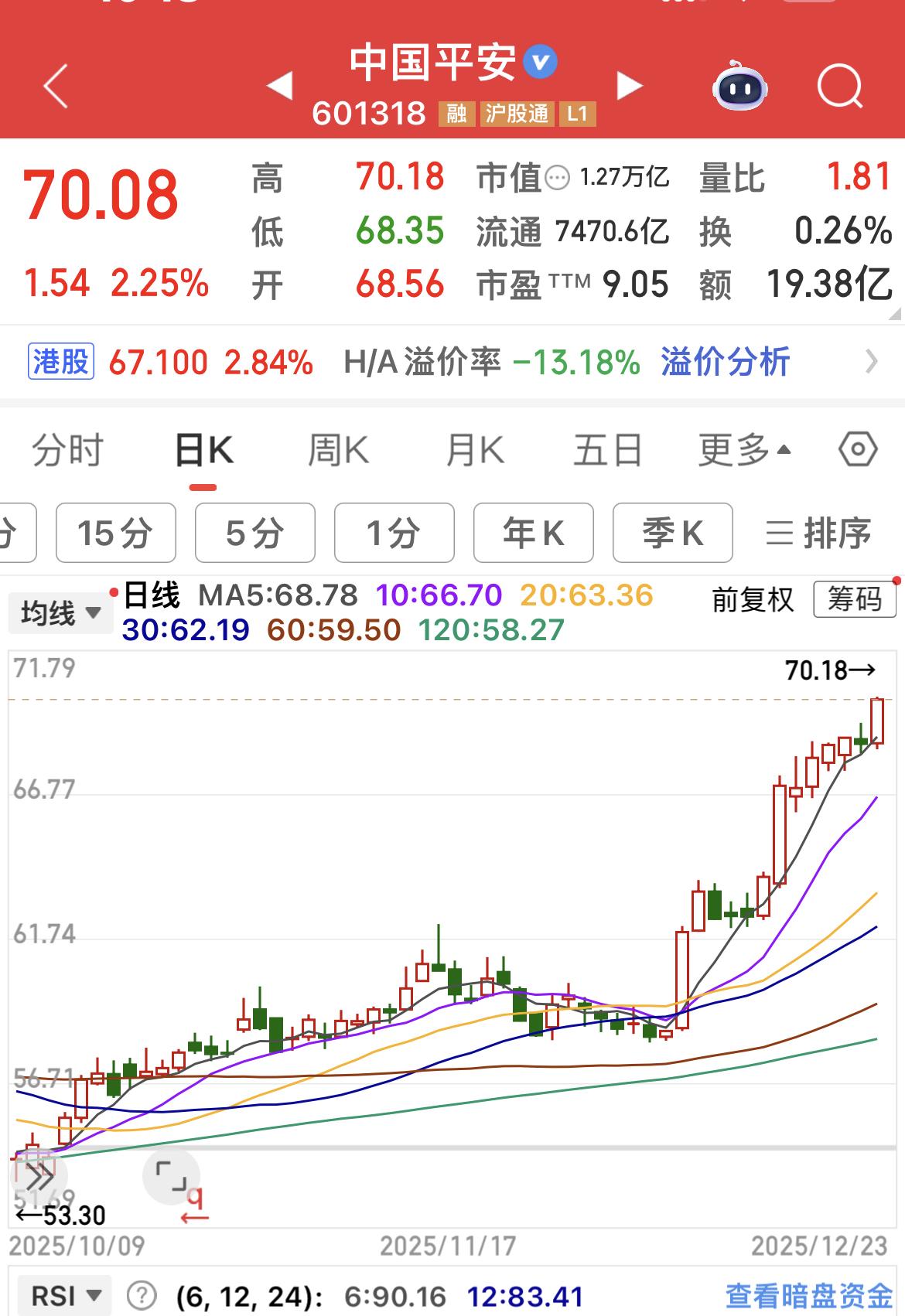Expand the 更多 period dropdown
This screenshot has width=905, height=1316.
[x=744, y=449]
